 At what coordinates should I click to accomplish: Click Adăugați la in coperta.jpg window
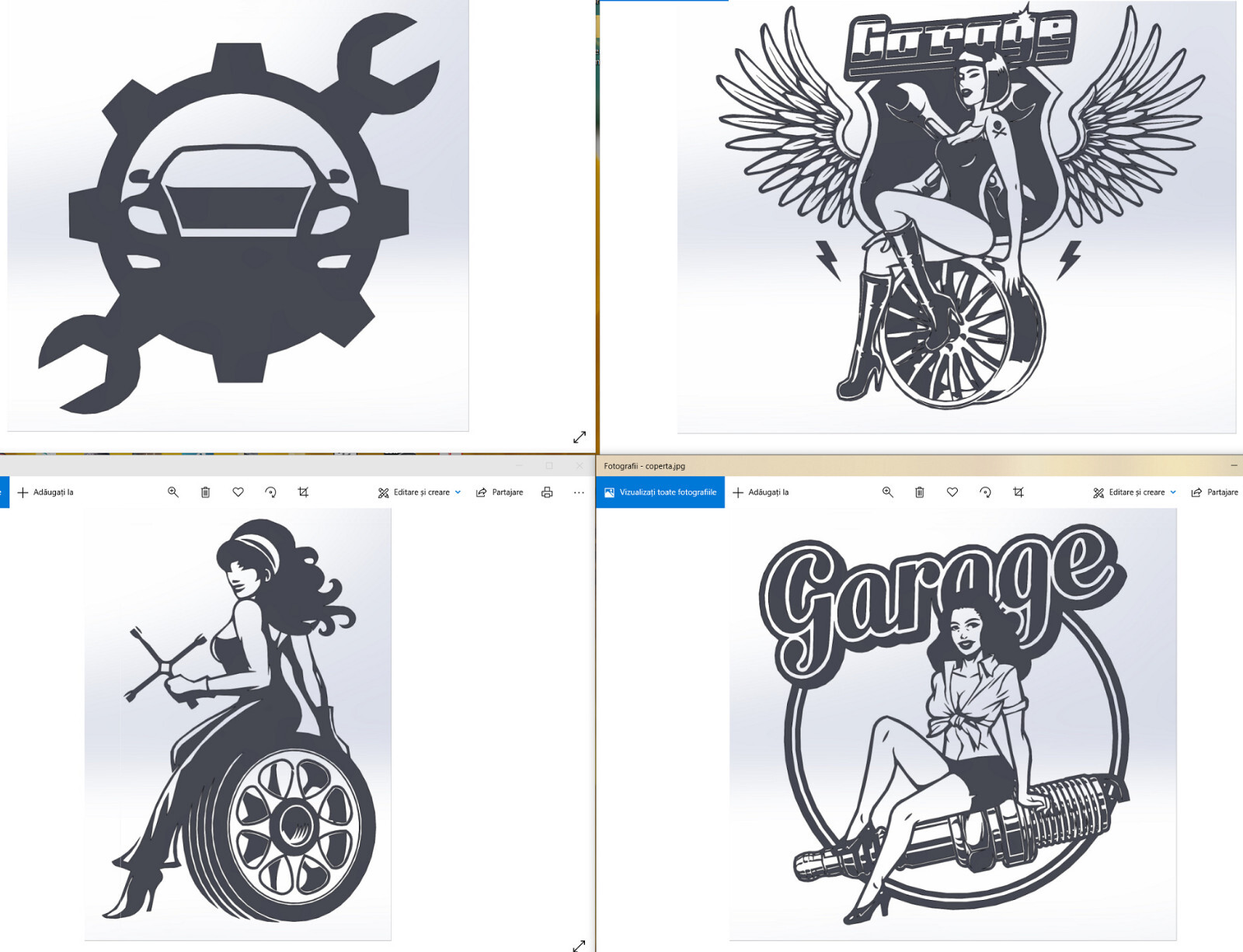[761, 492]
